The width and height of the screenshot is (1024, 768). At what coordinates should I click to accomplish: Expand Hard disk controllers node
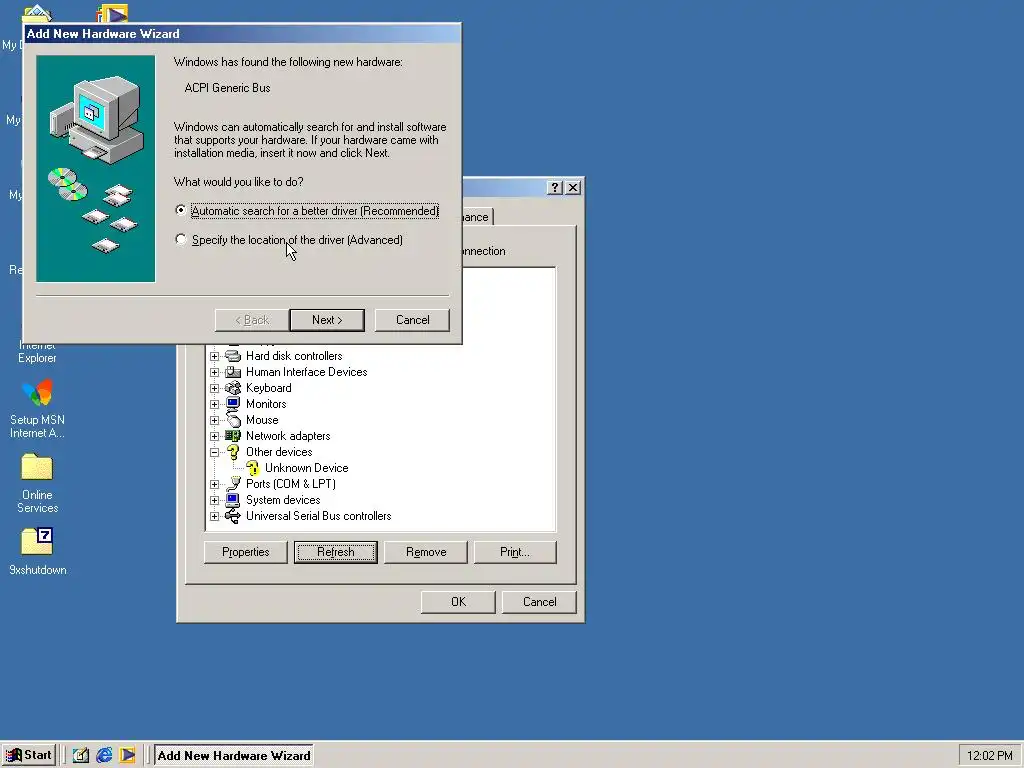point(214,356)
